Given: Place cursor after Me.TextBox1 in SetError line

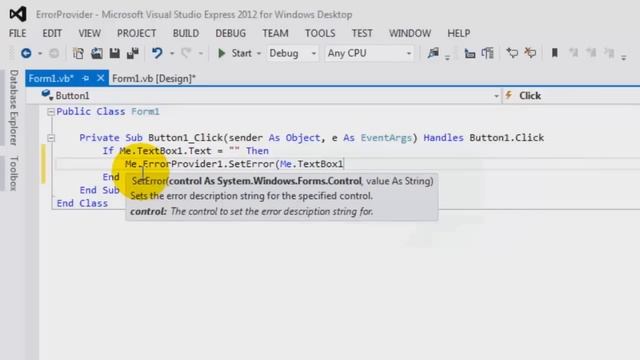Looking at the screenshot, I should click(344, 164).
